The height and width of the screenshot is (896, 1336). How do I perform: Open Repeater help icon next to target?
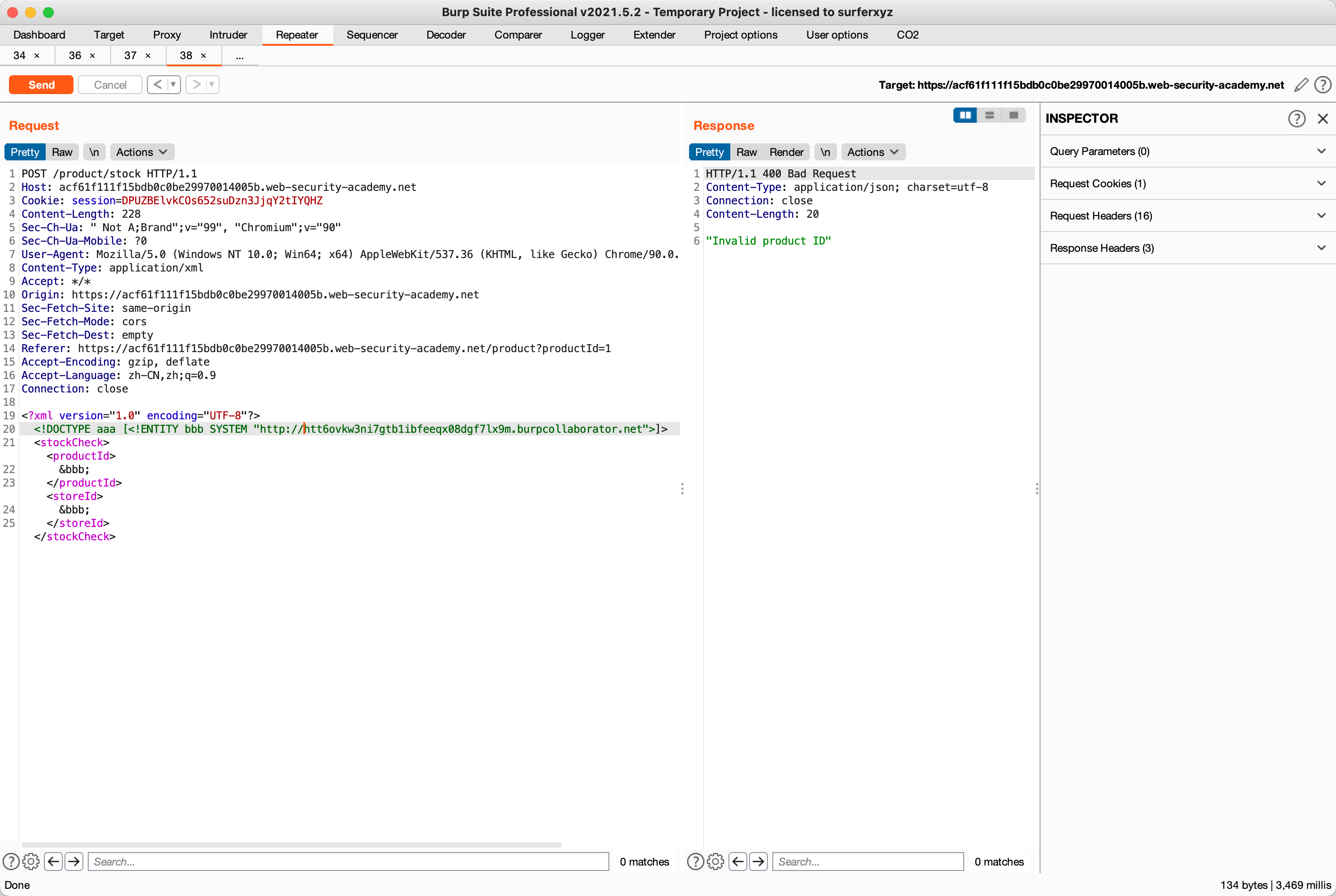(x=1322, y=85)
